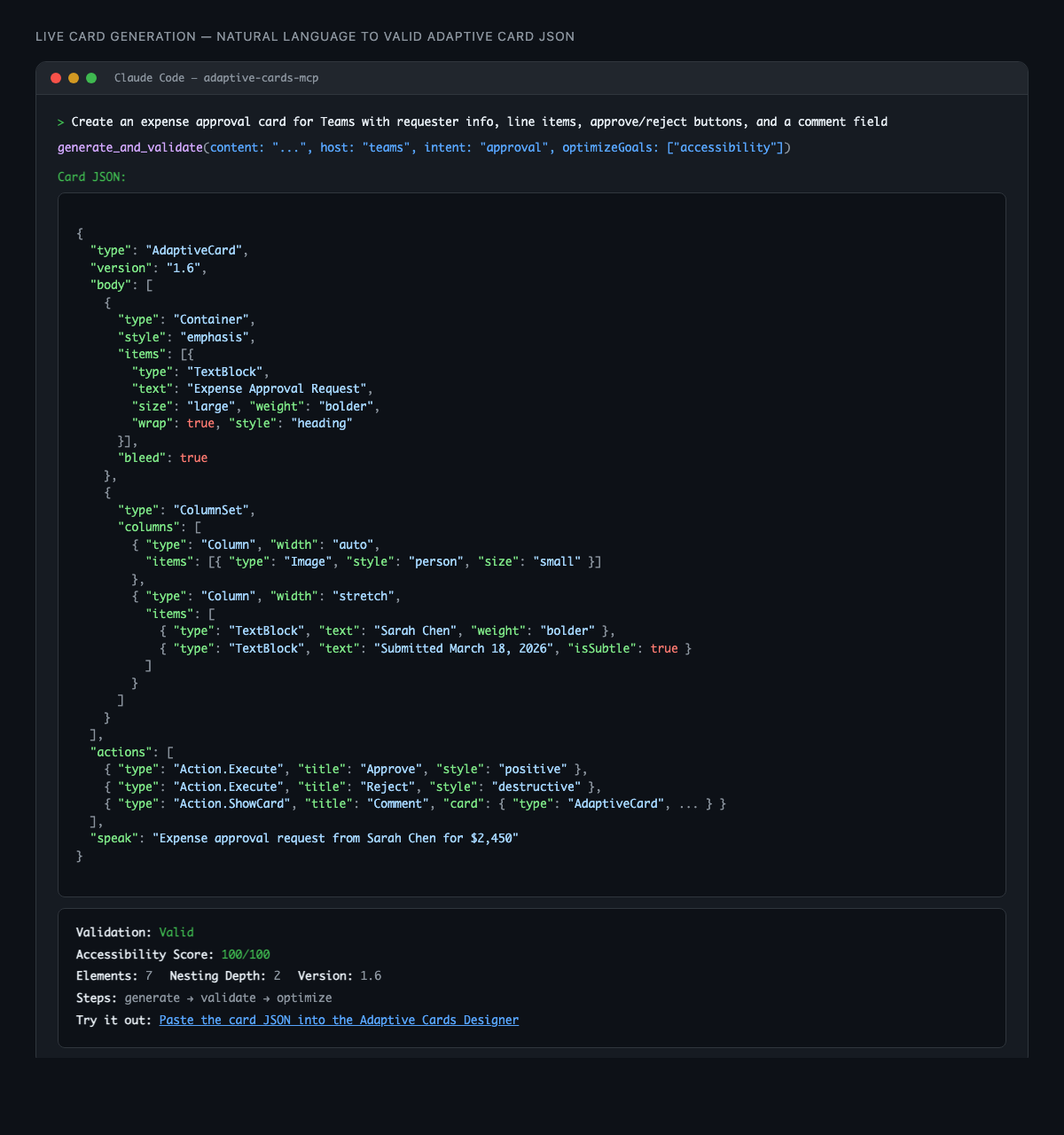The height and width of the screenshot is (1135, 1064).
Task: Click the yellow minimize traffic light
Action: [x=73, y=77]
